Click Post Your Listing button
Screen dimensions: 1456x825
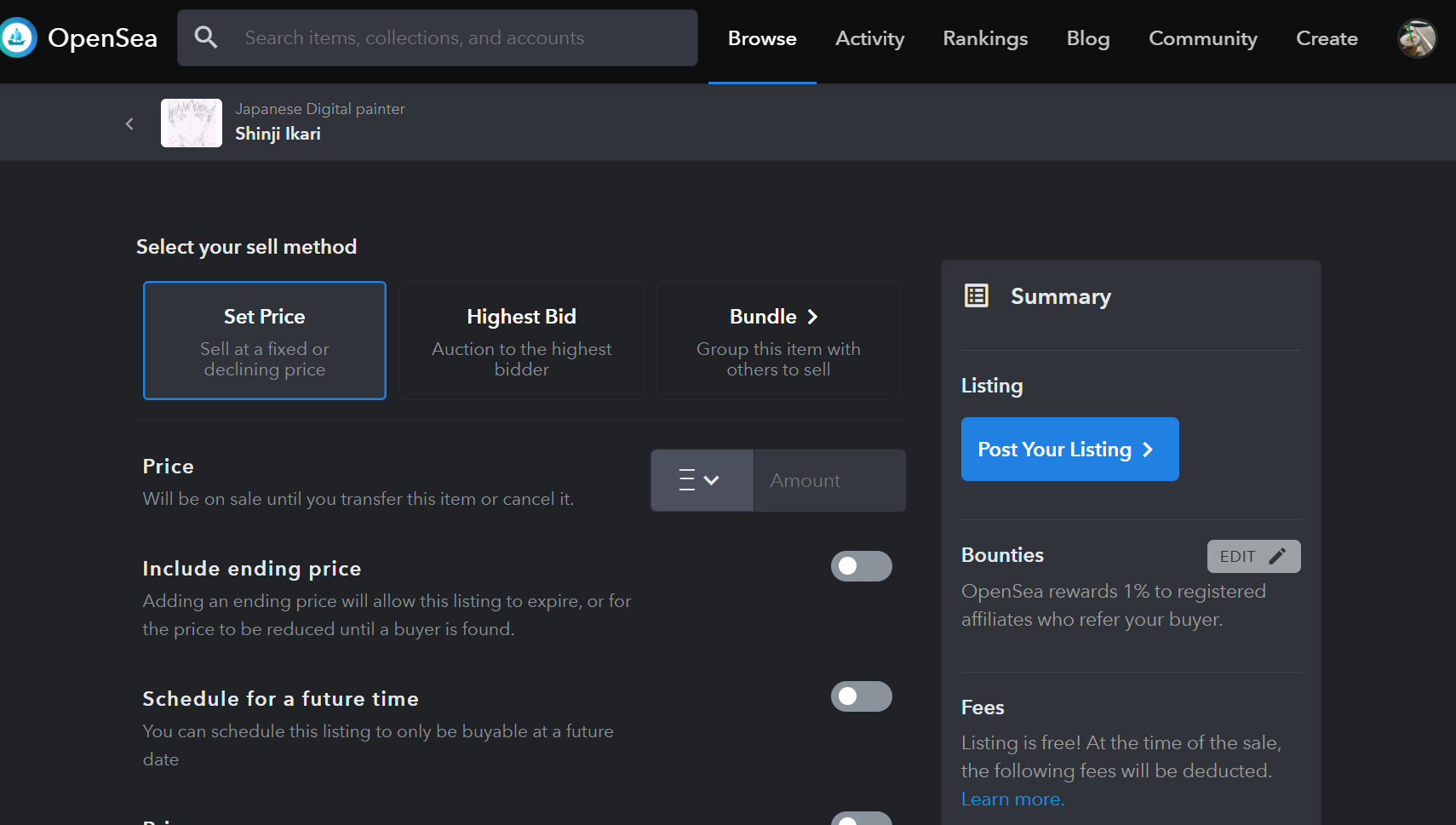[1070, 449]
